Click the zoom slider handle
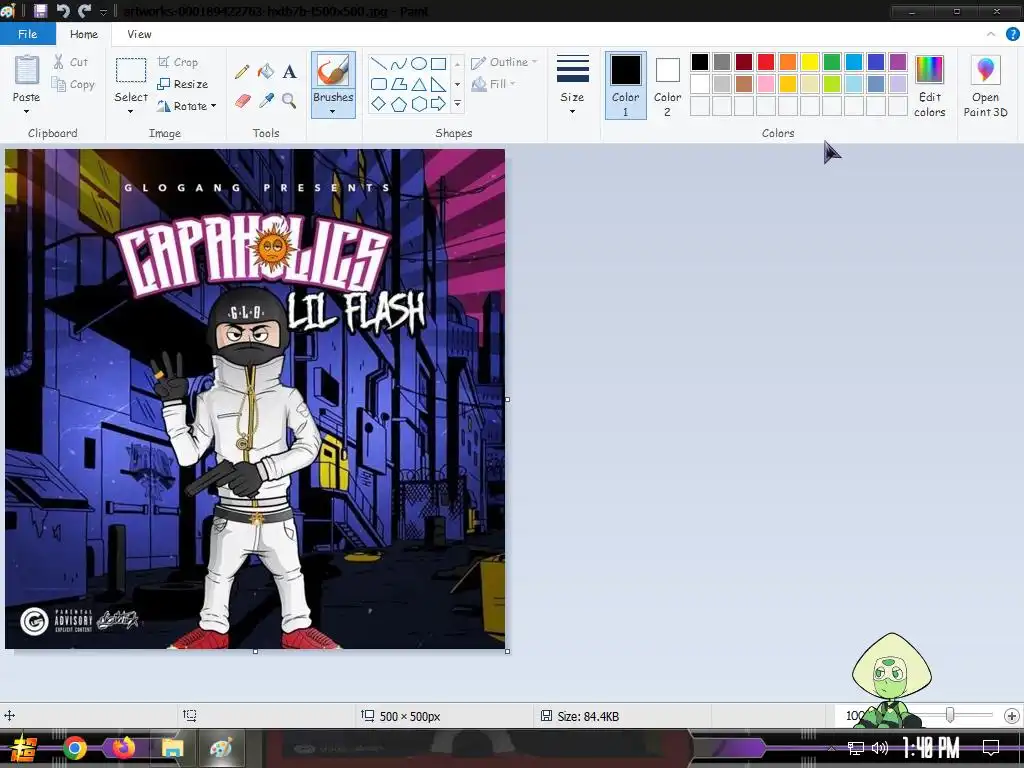 (x=950, y=716)
